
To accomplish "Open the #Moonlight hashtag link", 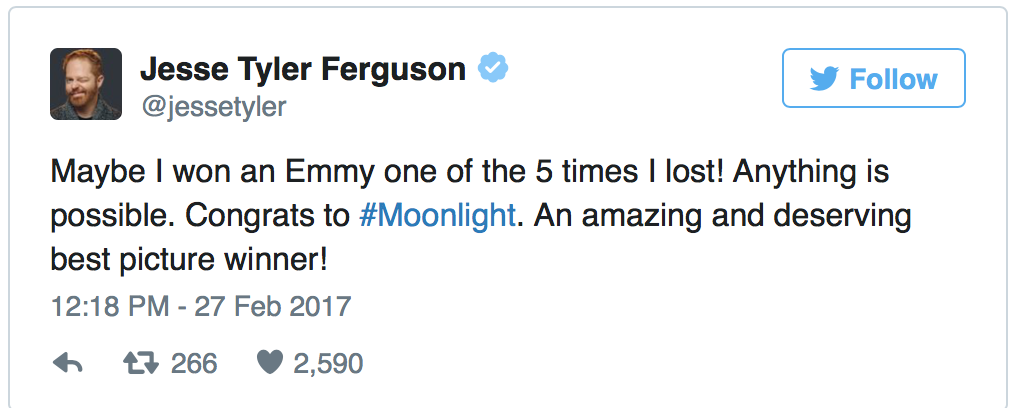I will (438, 217).
